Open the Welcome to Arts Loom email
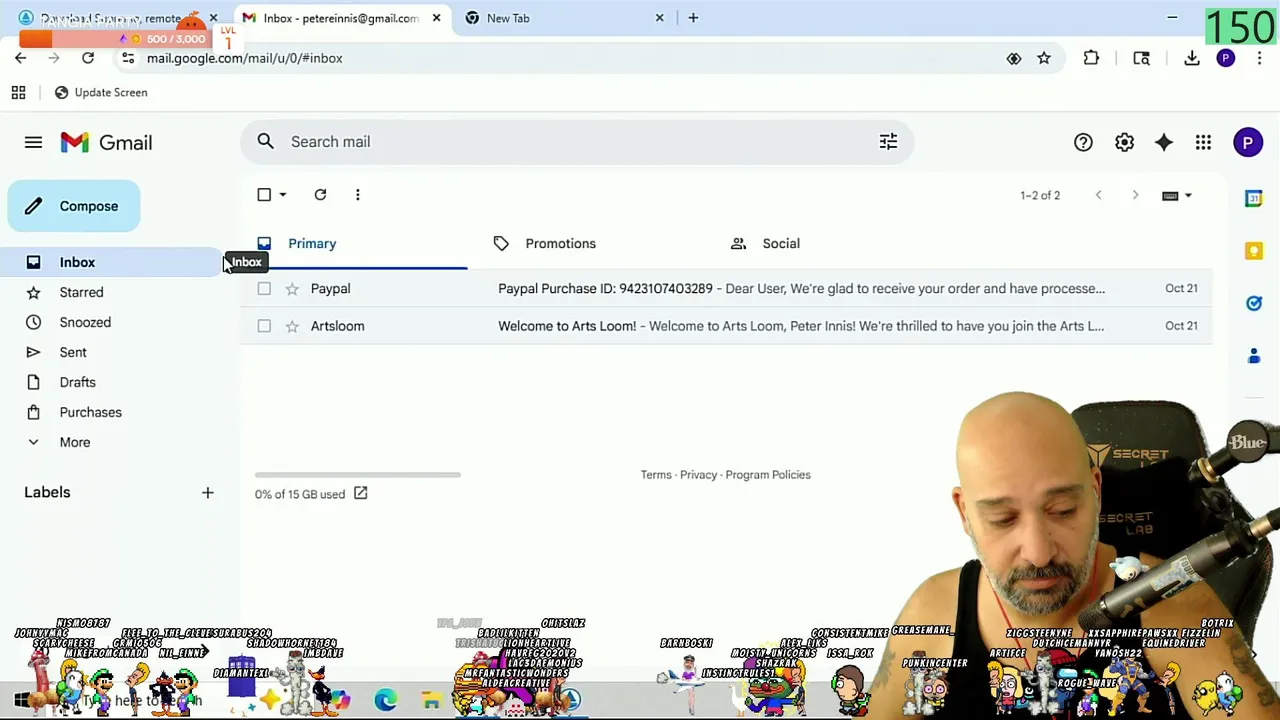The width and height of the screenshot is (1280, 720). pos(726,325)
